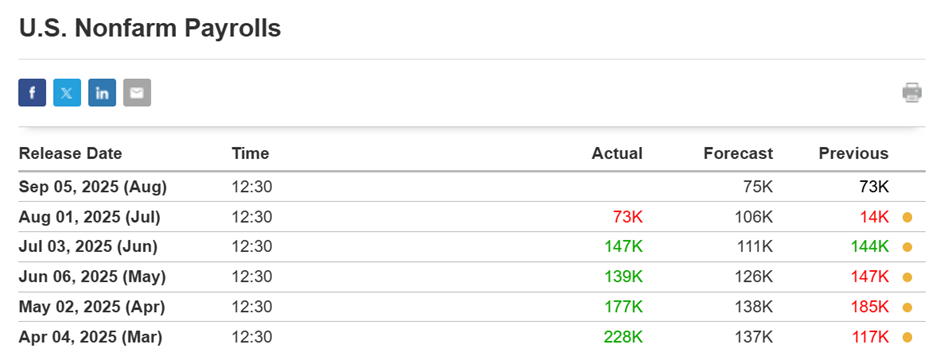Image resolution: width=940 pixels, height=360 pixels.
Task: Click revision dot on Jun 06 row
Action: click(x=907, y=277)
